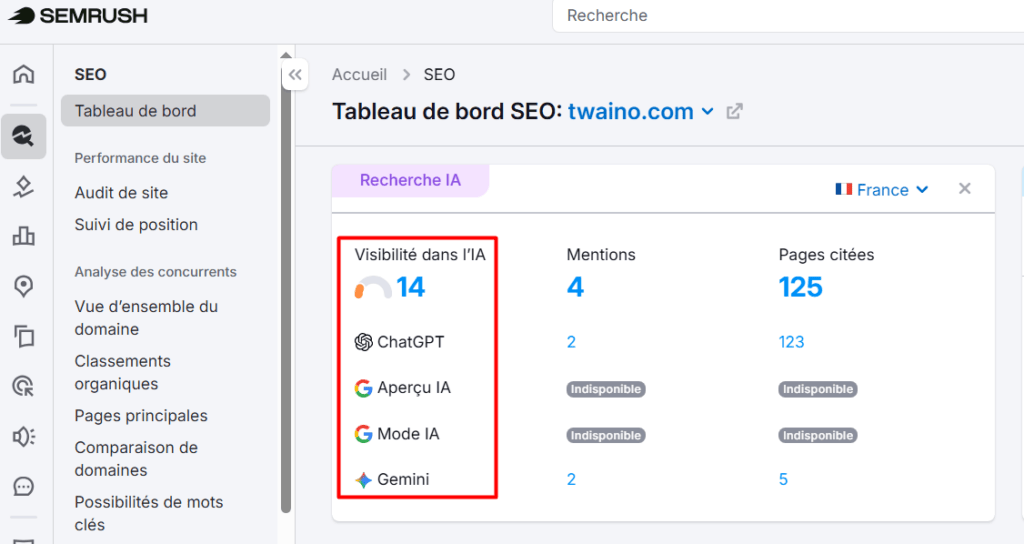The width and height of the screenshot is (1024, 544).
Task: Expand the twaino.com domain dropdown arrow
Action: click(707, 112)
